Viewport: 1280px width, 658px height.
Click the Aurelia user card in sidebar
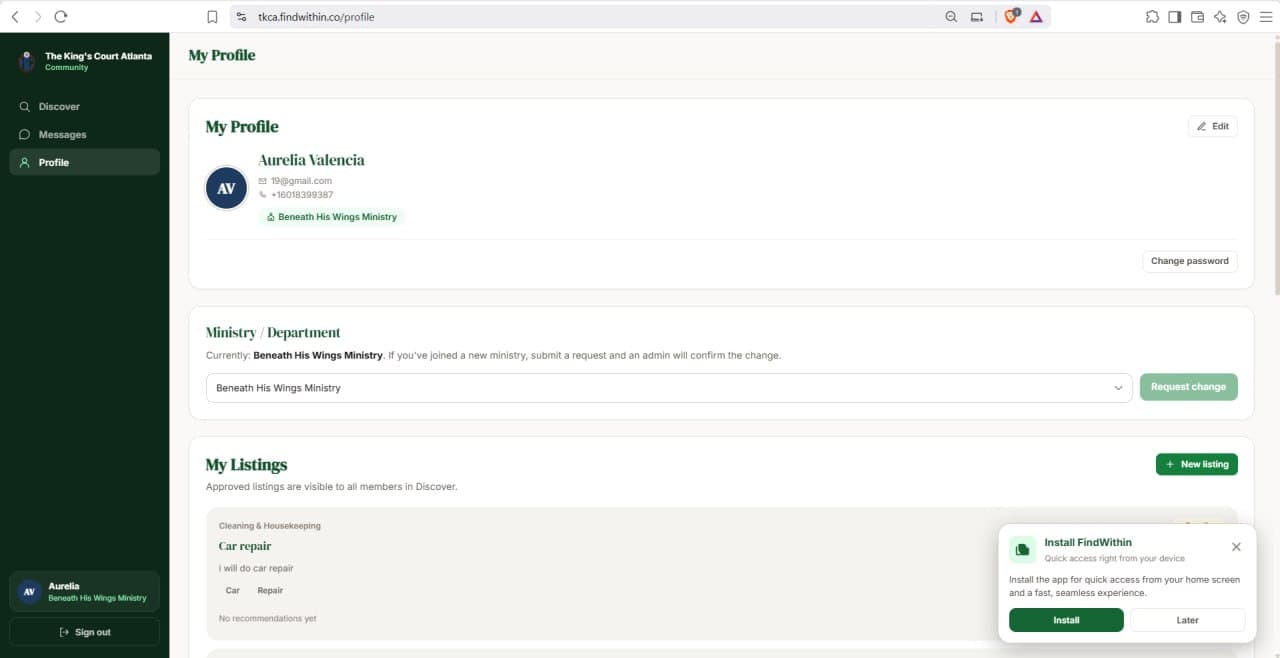pyautogui.click(x=84, y=591)
